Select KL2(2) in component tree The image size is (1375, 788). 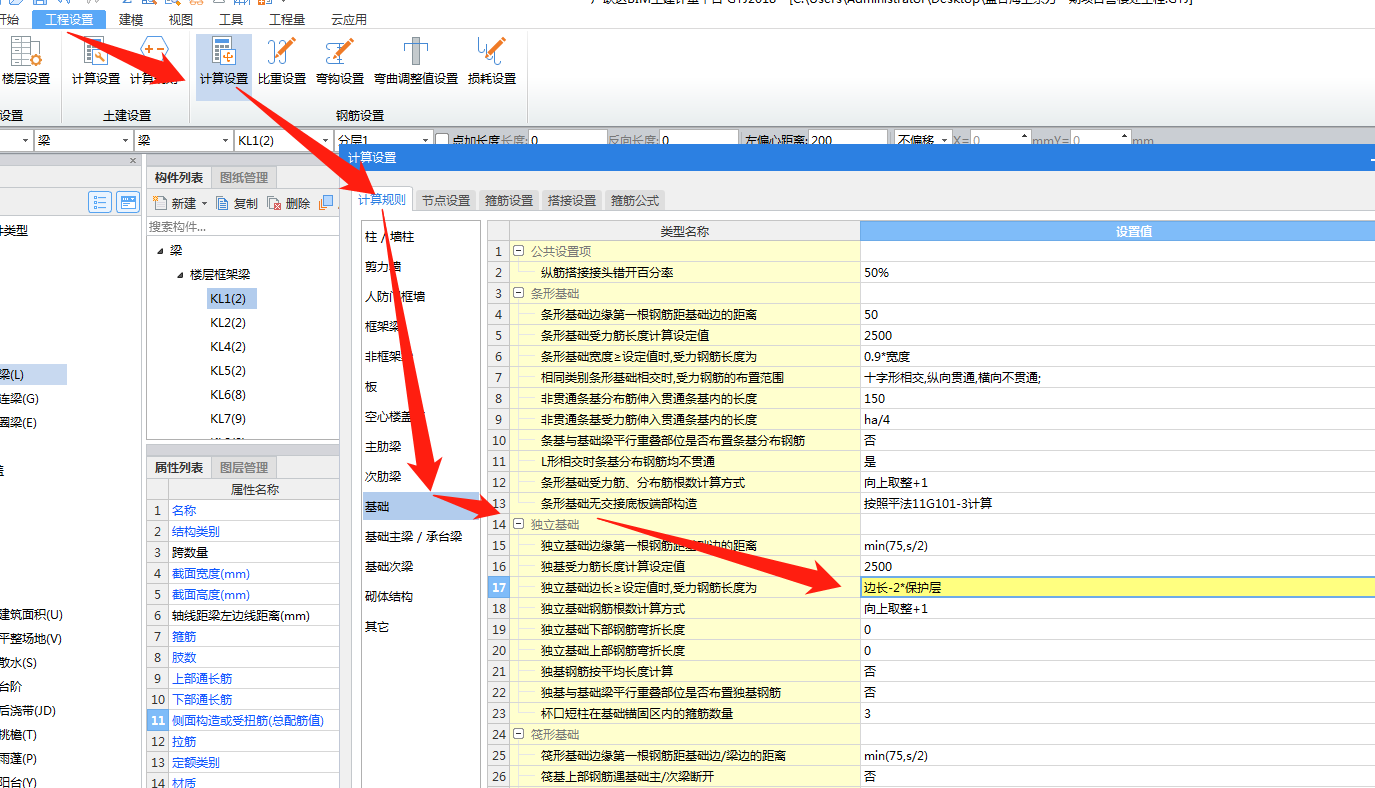(228, 322)
